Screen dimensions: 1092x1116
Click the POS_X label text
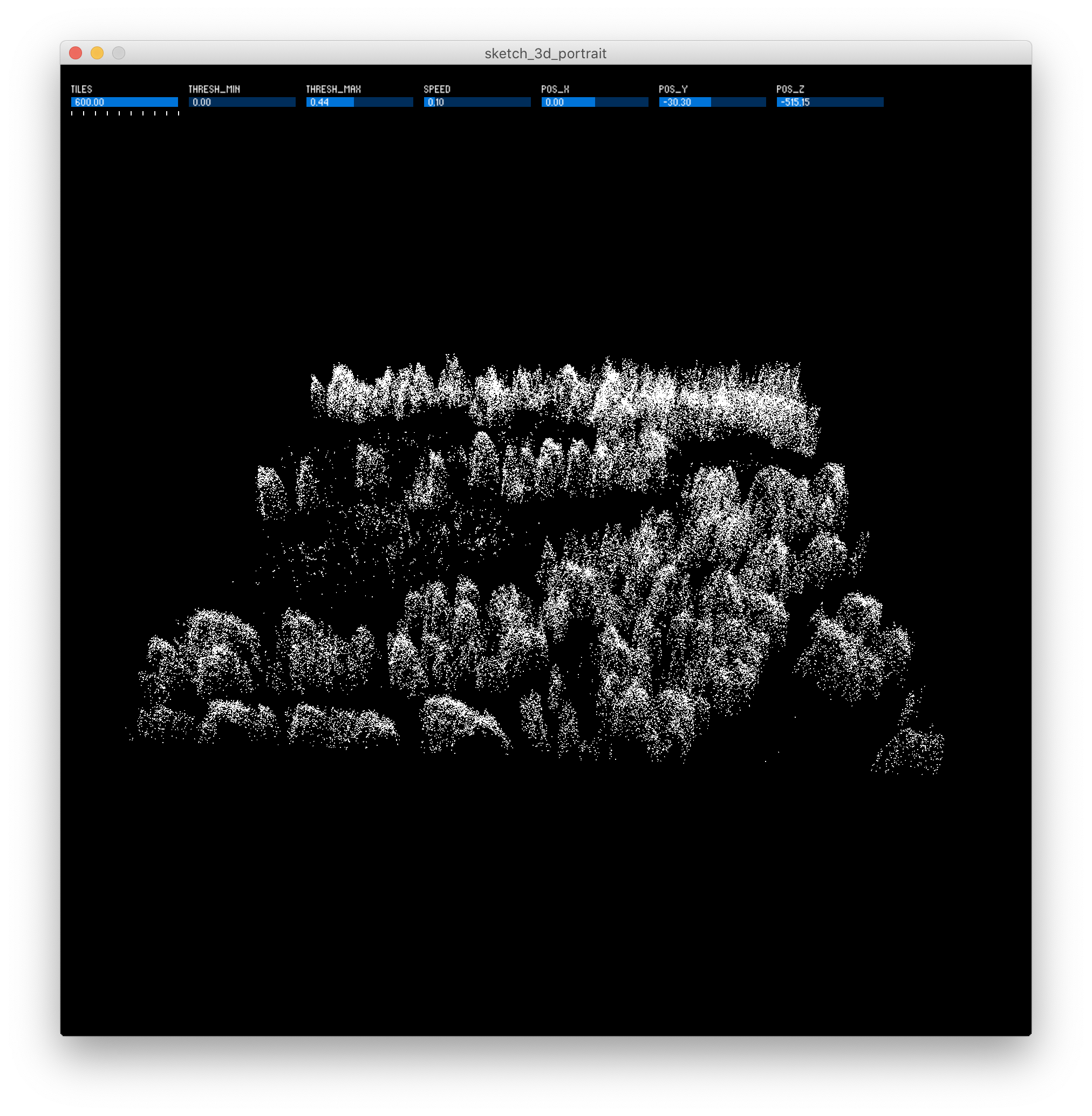pos(555,90)
